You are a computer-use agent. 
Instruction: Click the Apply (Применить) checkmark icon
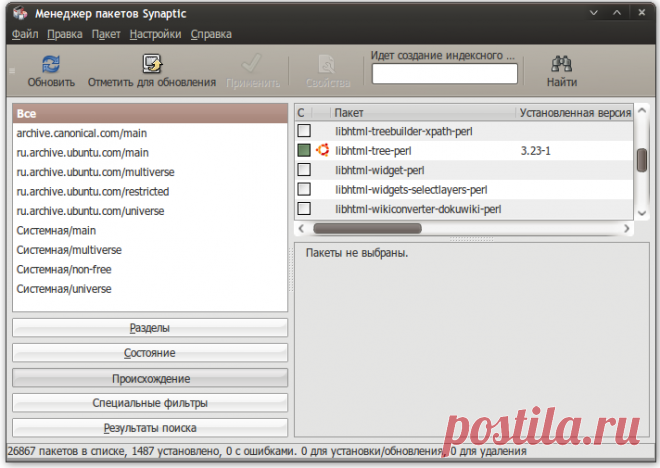252,64
